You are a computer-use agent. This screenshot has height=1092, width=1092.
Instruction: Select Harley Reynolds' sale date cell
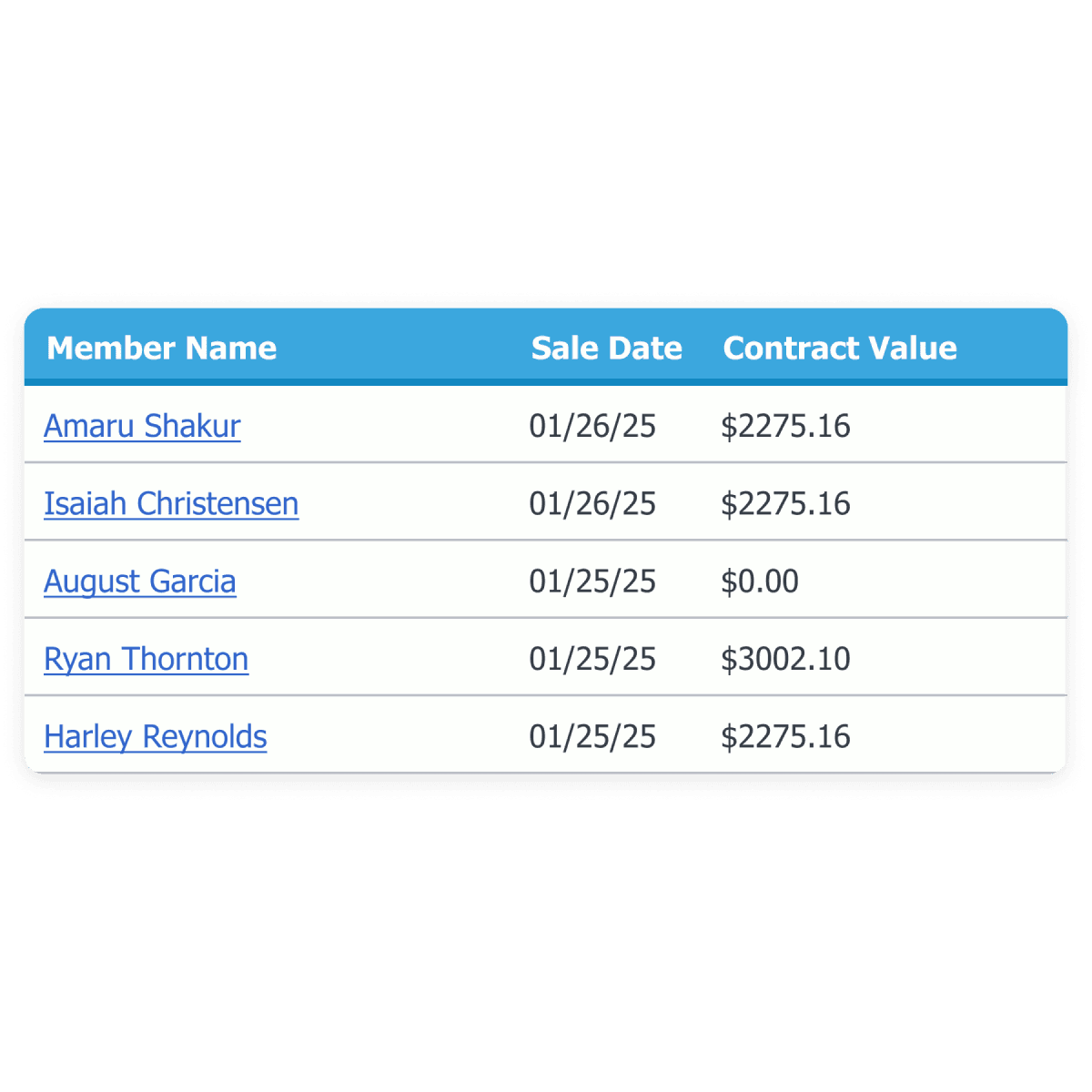pyautogui.click(x=592, y=736)
